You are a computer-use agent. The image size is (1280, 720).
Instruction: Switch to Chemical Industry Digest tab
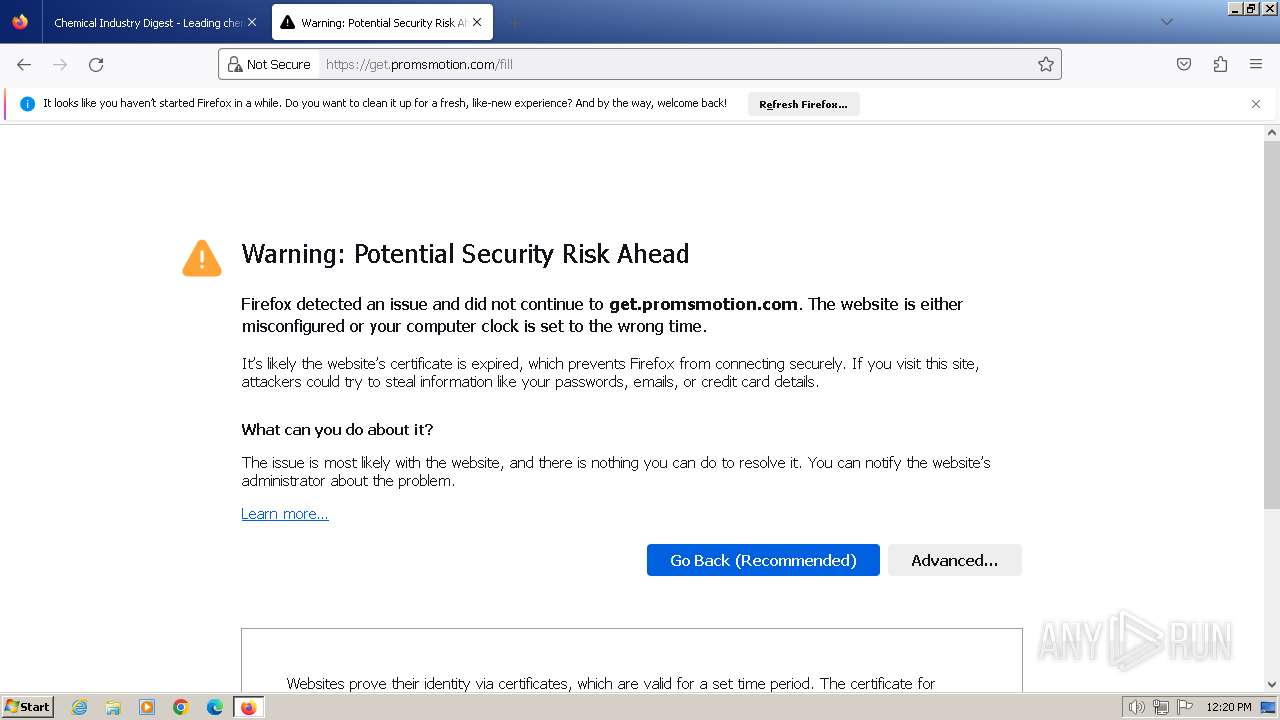pyautogui.click(x=148, y=23)
